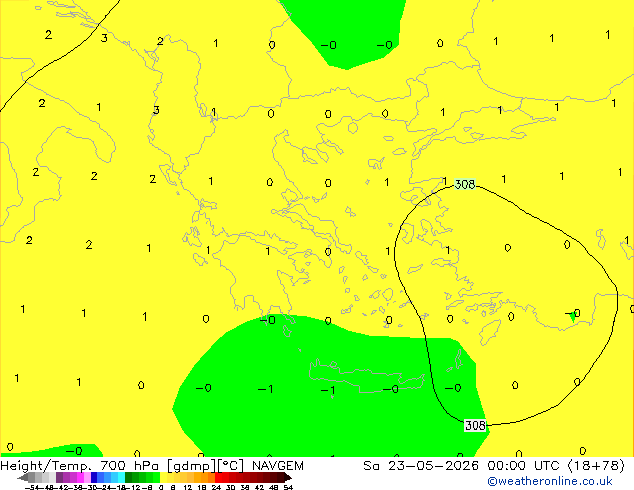Click the '(18+78)' forecast run label
Image resolution: width=634 pixels, height=490 pixels.
click(x=597, y=466)
